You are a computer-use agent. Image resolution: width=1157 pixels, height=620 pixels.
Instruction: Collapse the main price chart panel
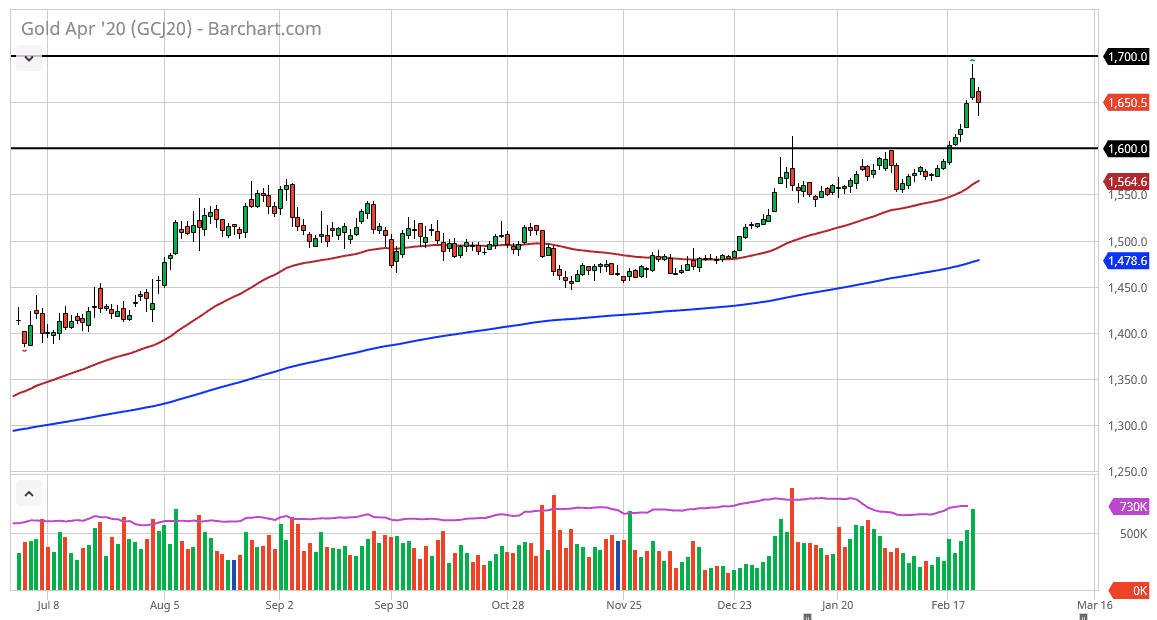[x=28, y=57]
